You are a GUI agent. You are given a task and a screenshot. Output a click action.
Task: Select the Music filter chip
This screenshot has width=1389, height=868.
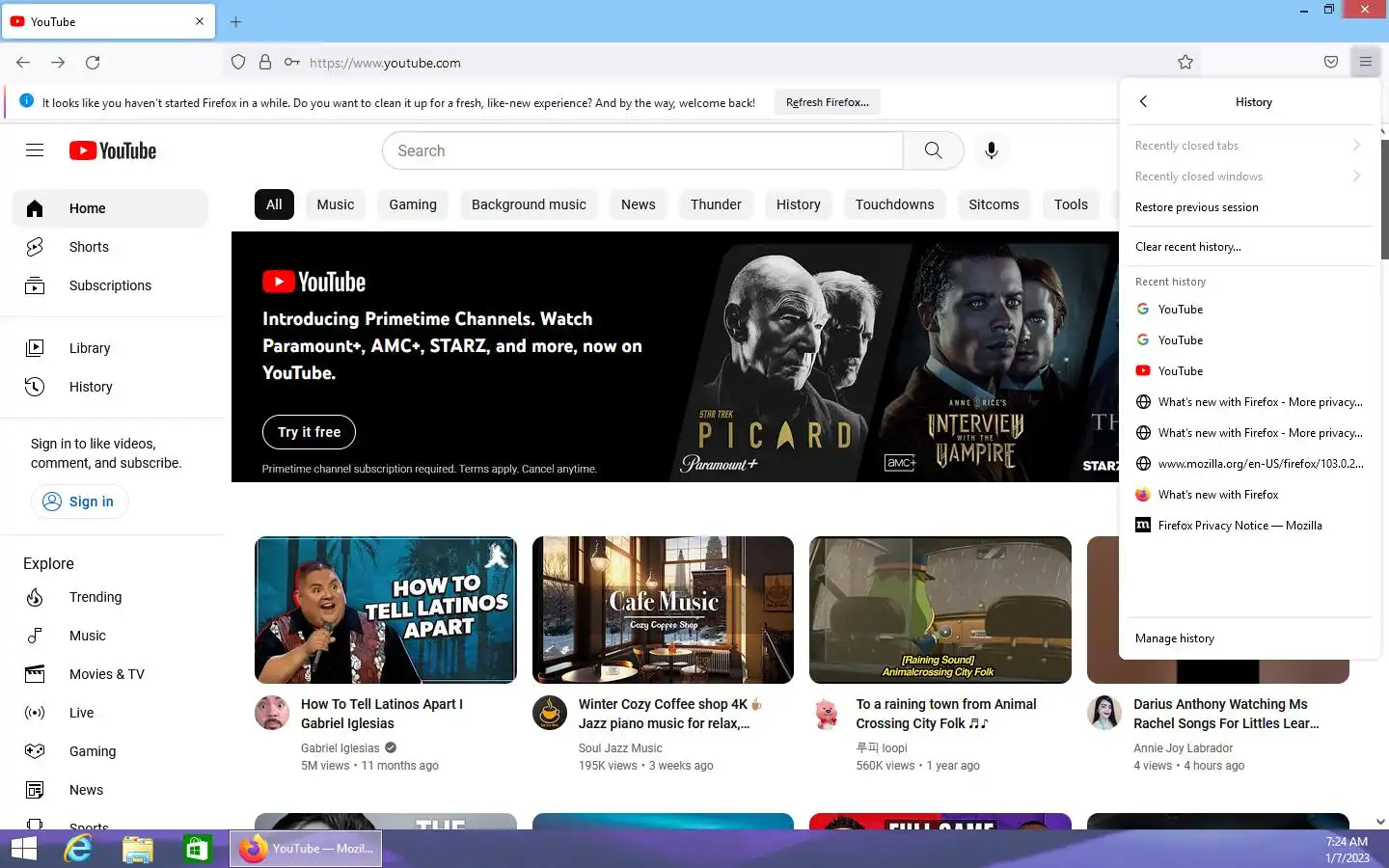[336, 204]
